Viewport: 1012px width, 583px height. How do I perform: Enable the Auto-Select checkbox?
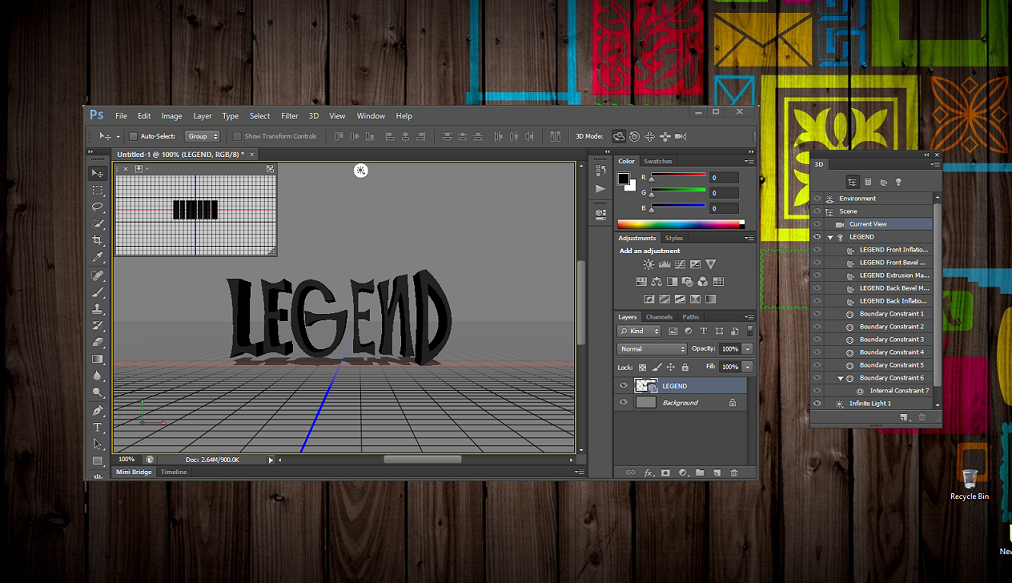pos(134,136)
